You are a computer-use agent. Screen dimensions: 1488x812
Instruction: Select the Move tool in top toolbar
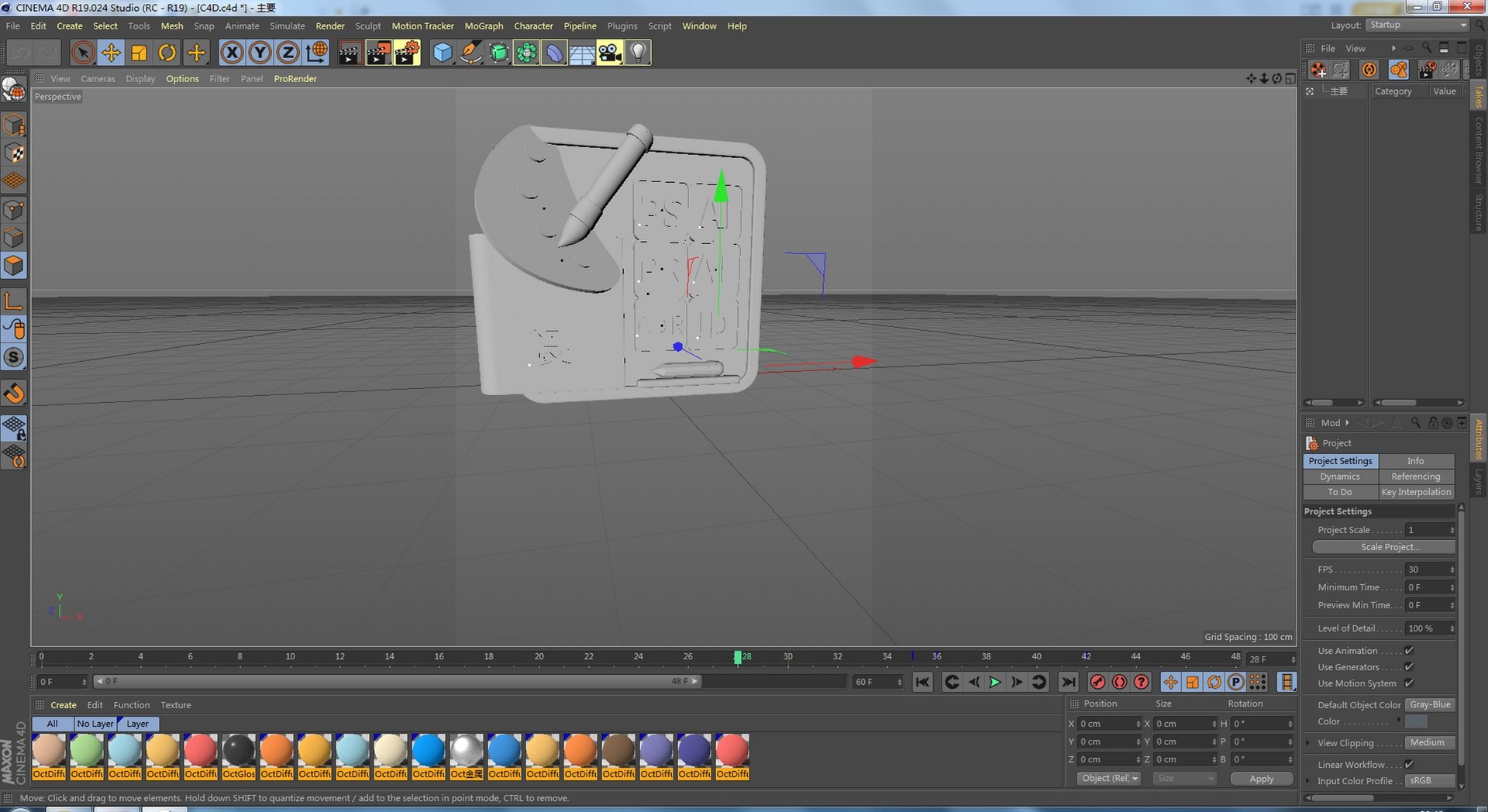coord(111,53)
